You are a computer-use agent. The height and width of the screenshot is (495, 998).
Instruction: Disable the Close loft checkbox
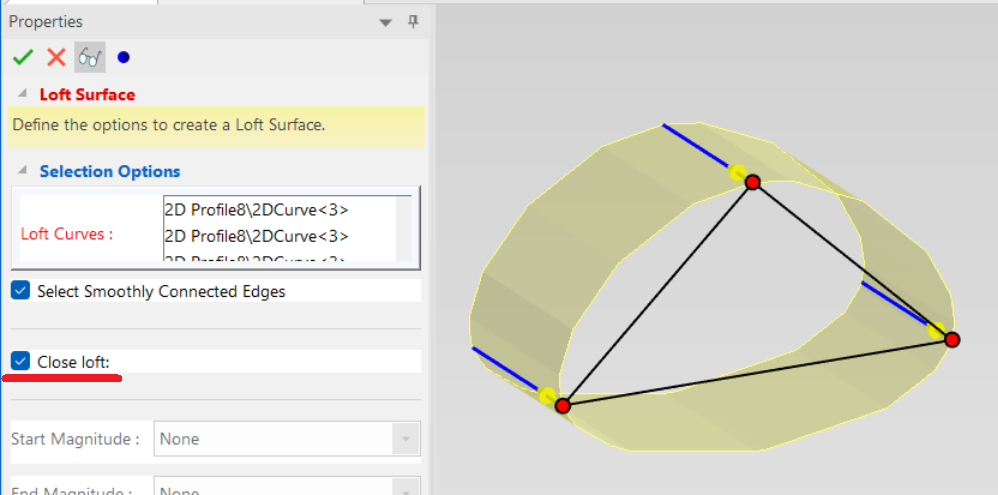click(20, 361)
